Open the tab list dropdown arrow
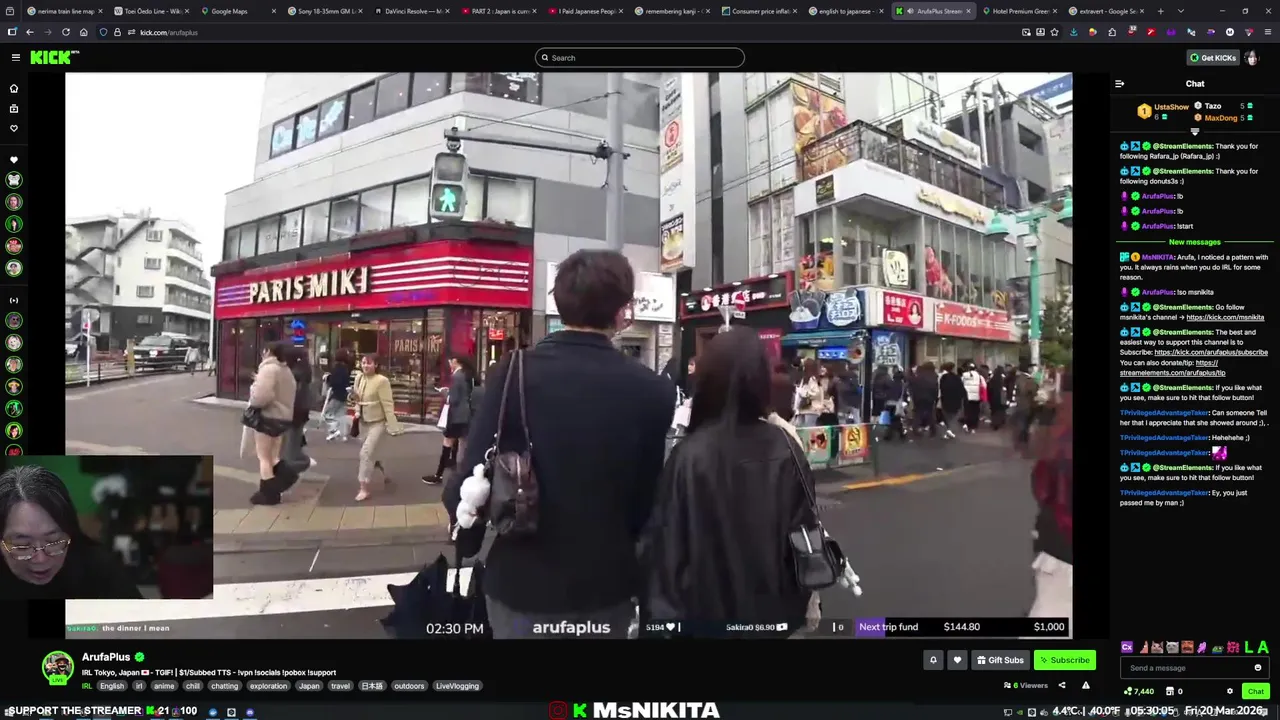 click(1180, 11)
